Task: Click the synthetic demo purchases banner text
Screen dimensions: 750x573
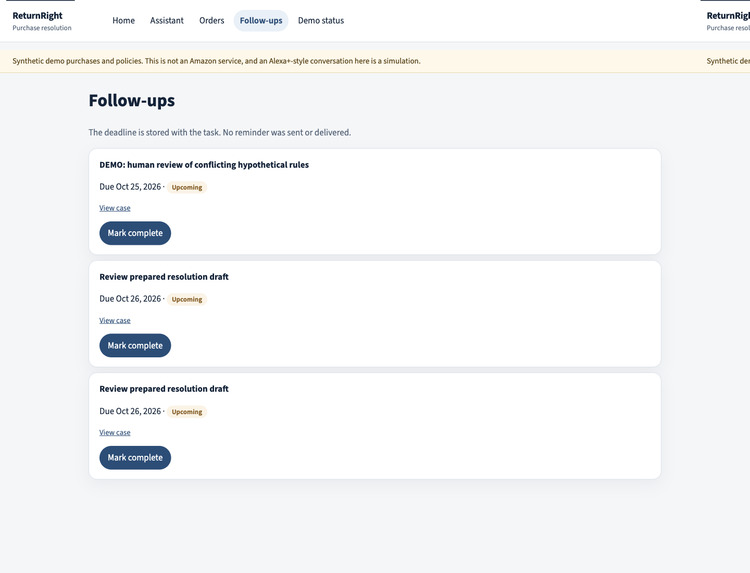Action: click(x=216, y=61)
